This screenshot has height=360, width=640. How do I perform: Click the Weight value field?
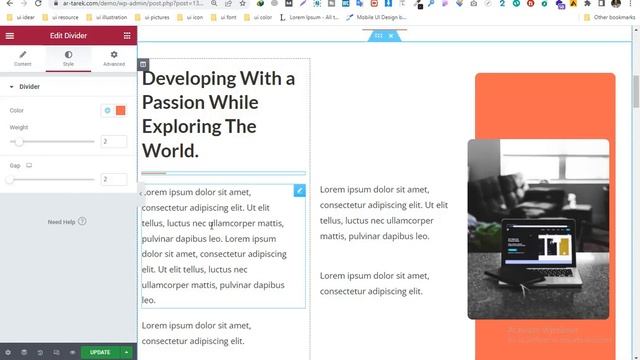point(113,141)
